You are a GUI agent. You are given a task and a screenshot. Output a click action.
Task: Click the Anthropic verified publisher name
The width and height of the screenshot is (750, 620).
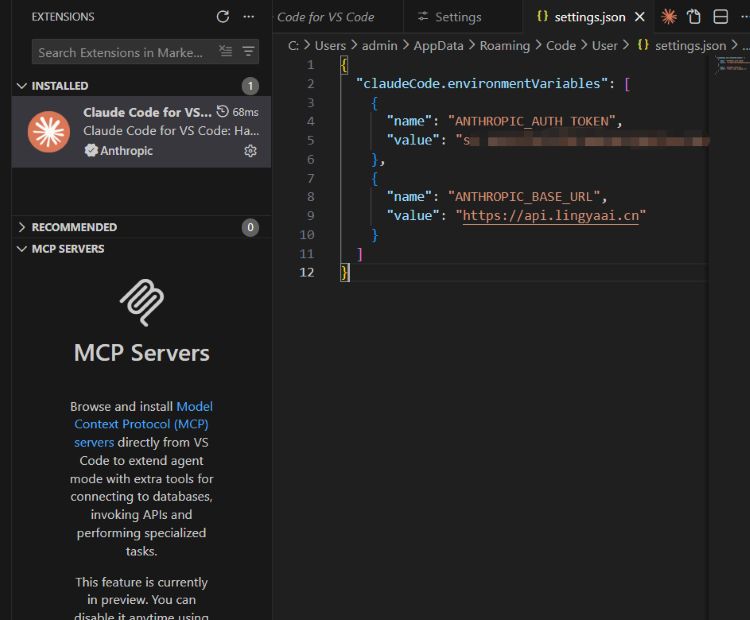pyautogui.click(x=127, y=151)
